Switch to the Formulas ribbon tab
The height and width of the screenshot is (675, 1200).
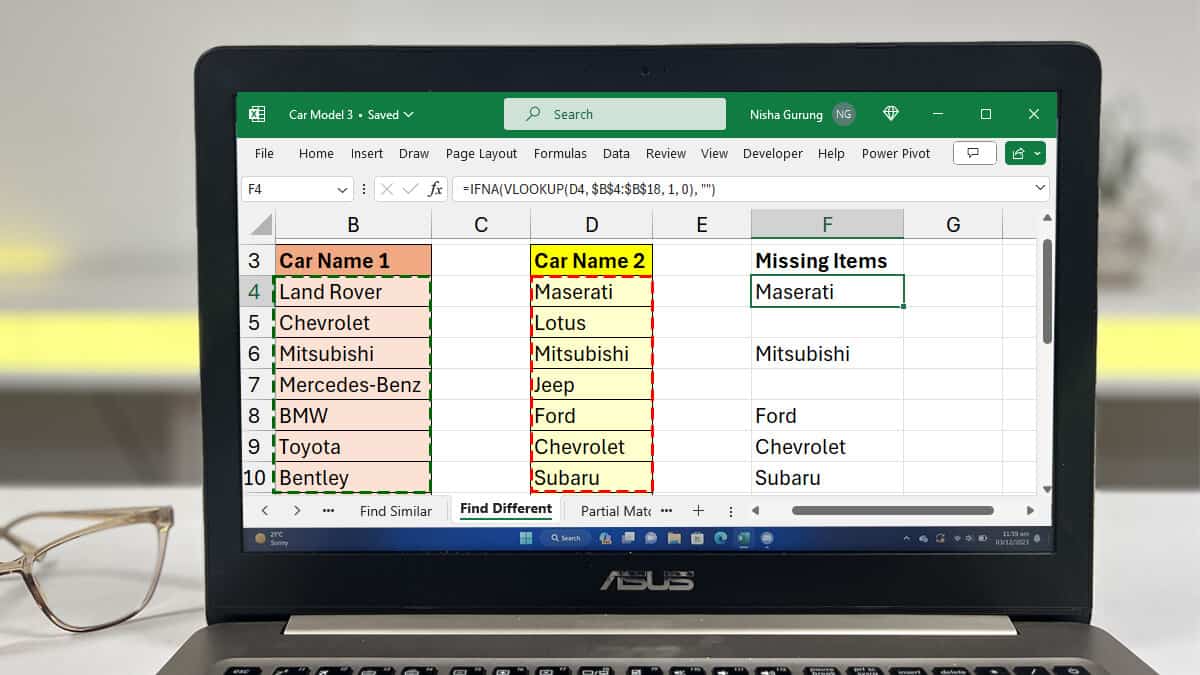[x=560, y=153]
